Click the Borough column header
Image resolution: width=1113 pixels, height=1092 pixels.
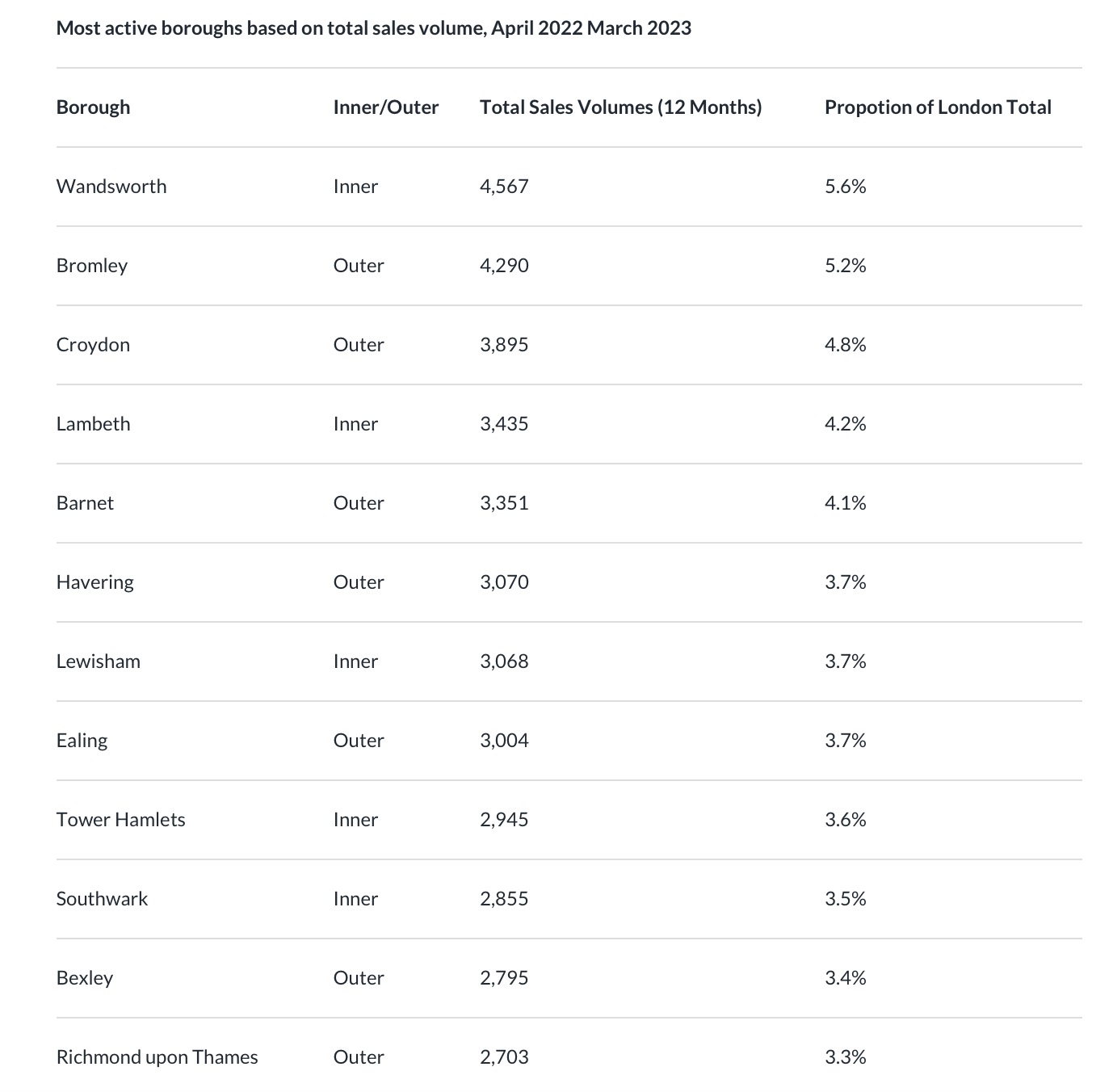[x=93, y=107]
